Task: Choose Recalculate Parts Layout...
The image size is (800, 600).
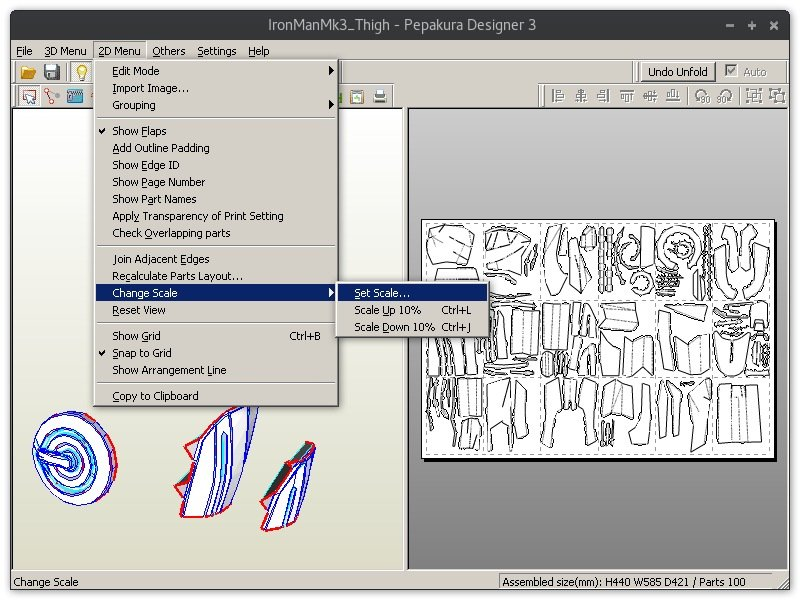Action: click(216, 276)
